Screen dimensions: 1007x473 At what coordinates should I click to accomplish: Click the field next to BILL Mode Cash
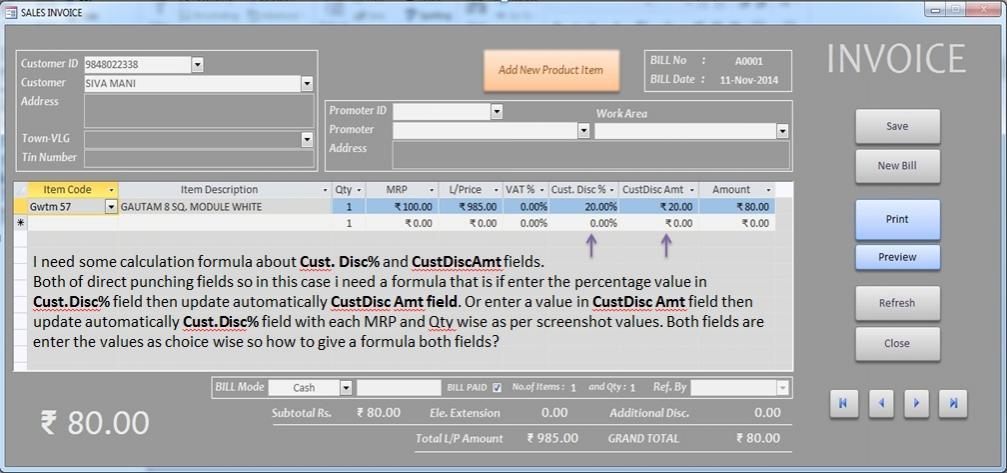pos(399,388)
